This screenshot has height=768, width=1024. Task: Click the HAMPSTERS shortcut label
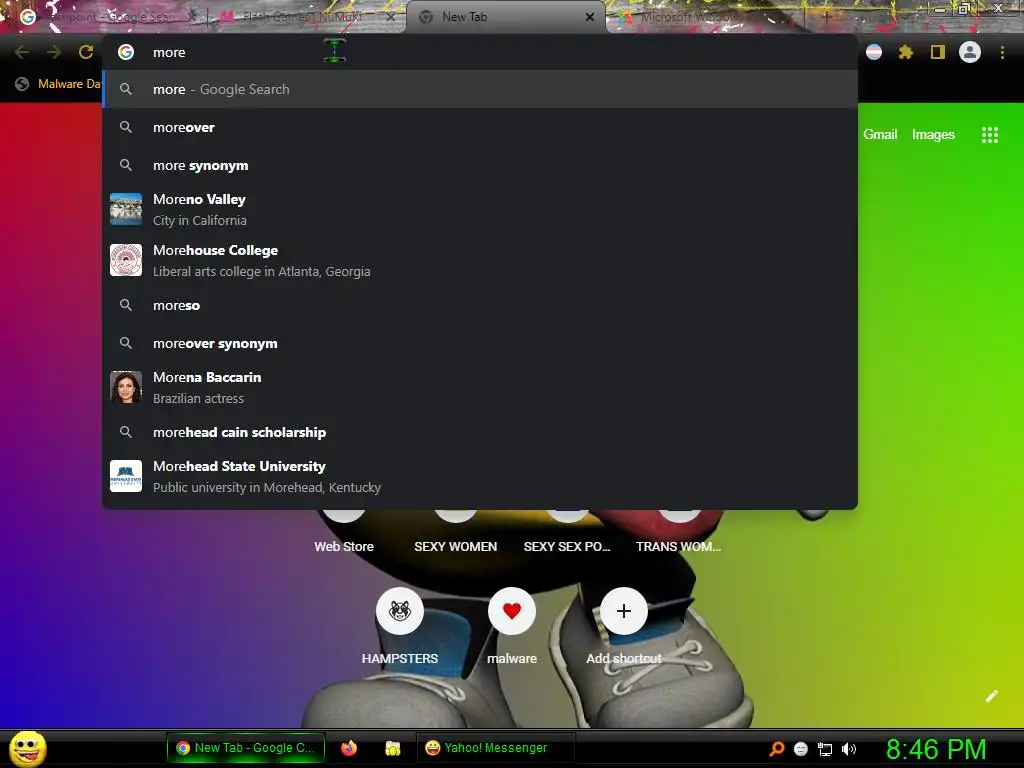(400, 658)
